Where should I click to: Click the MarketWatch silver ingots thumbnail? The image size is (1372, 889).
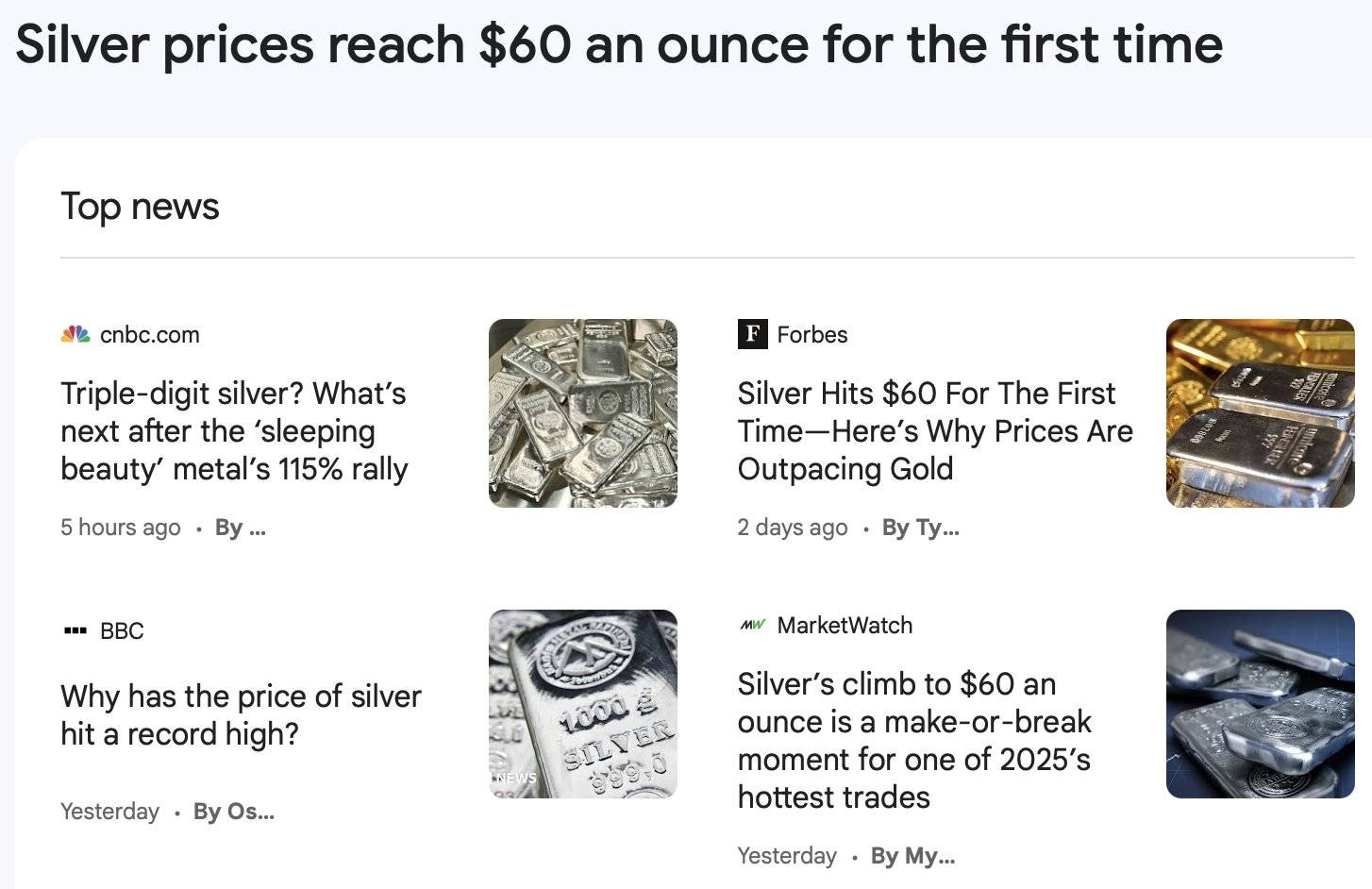[x=1260, y=704]
